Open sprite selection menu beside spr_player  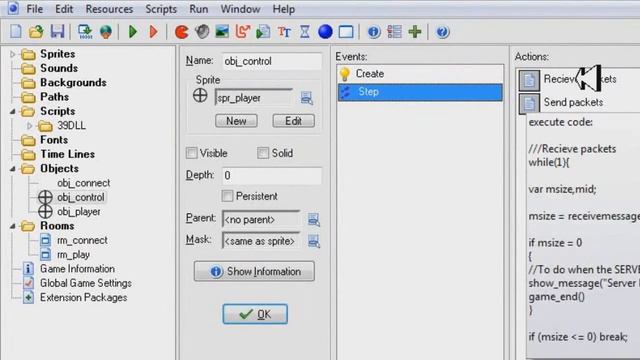(307, 98)
